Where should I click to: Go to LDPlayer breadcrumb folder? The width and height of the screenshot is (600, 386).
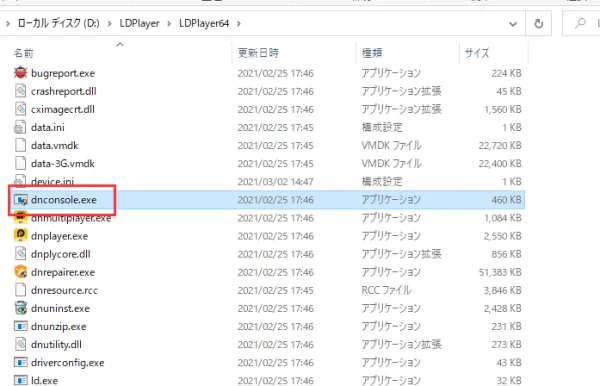(139, 23)
